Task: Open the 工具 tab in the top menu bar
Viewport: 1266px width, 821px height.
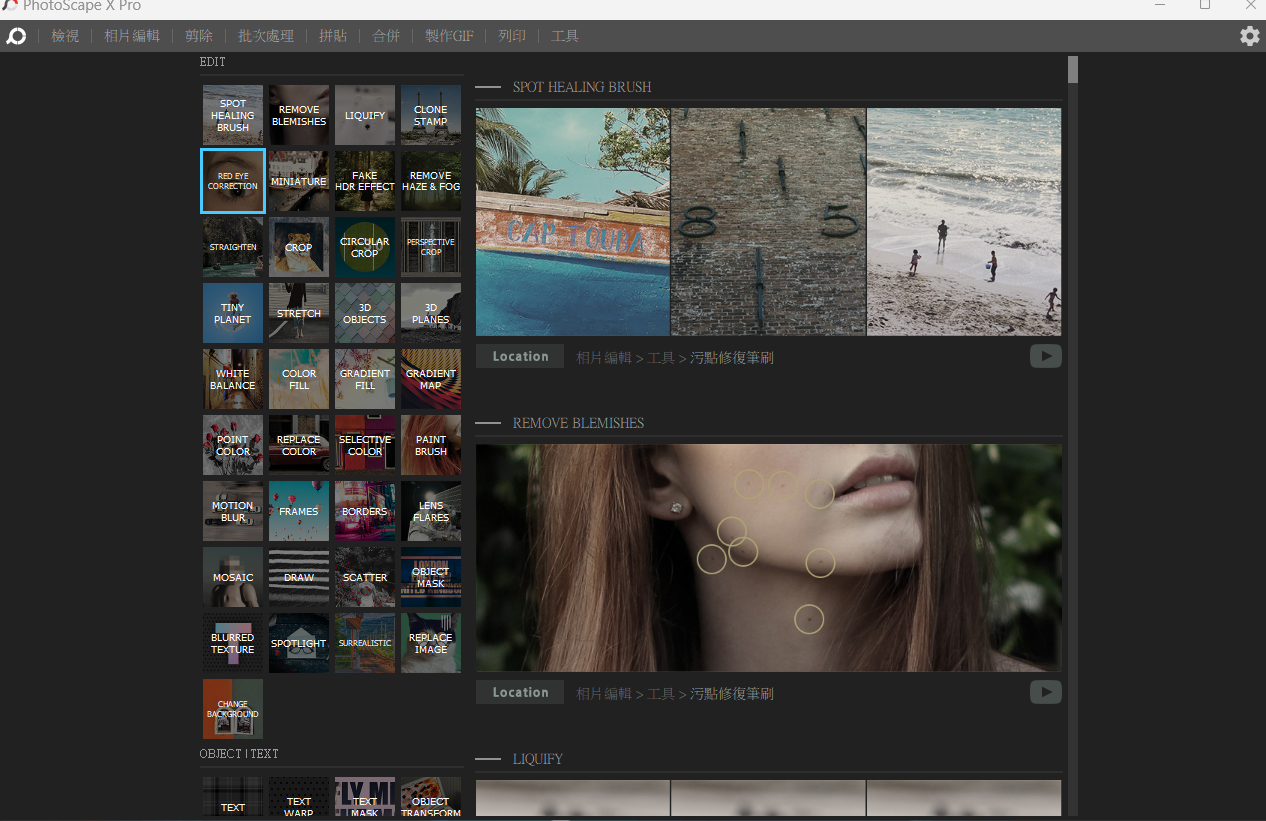Action: click(x=565, y=36)
